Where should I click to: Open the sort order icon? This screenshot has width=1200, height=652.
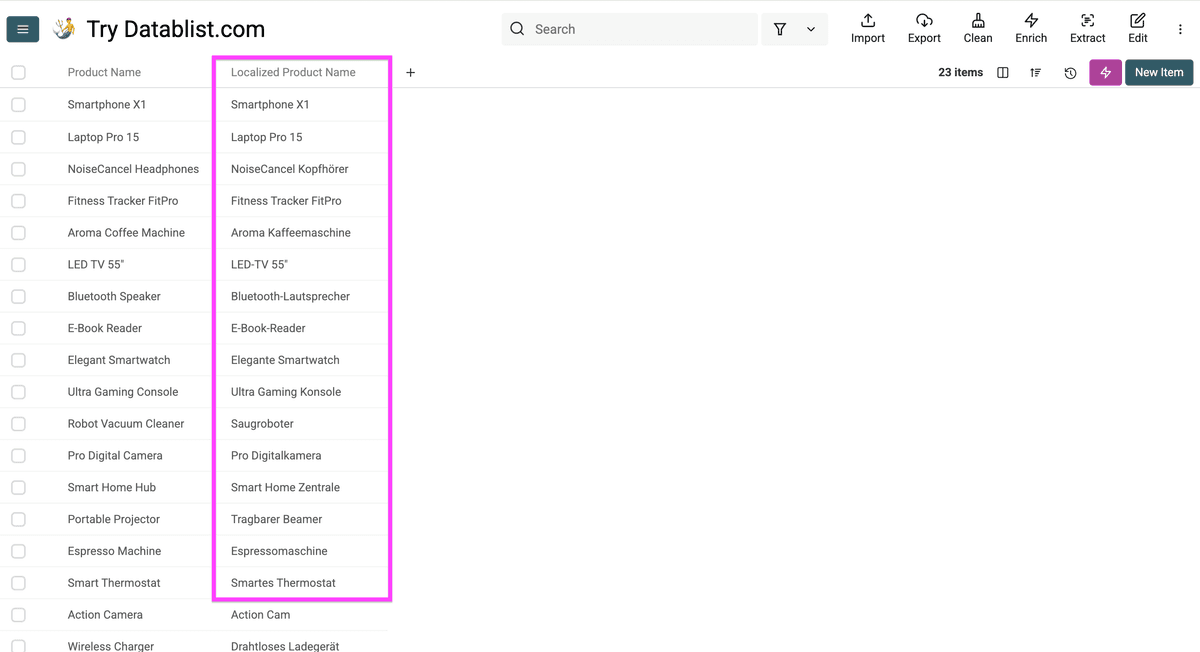pyautogui.click(x=1035, y=73)
